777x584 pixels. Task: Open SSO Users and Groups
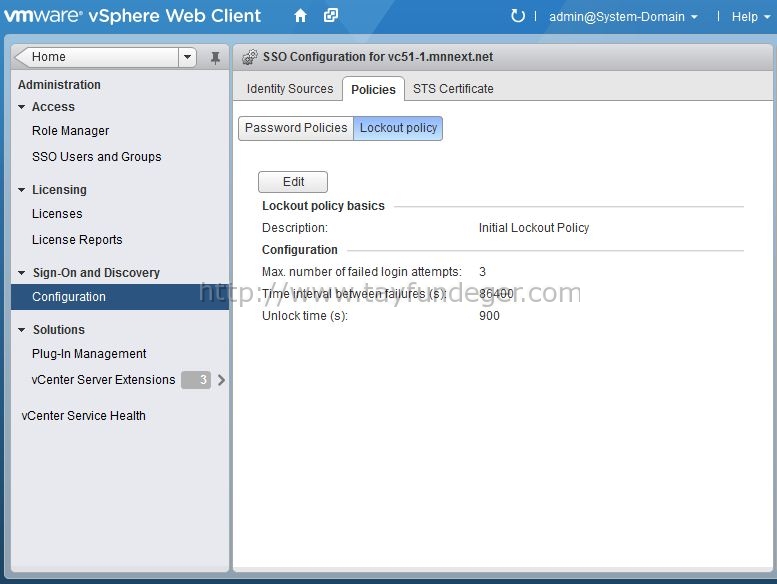(x=97, y=157)
